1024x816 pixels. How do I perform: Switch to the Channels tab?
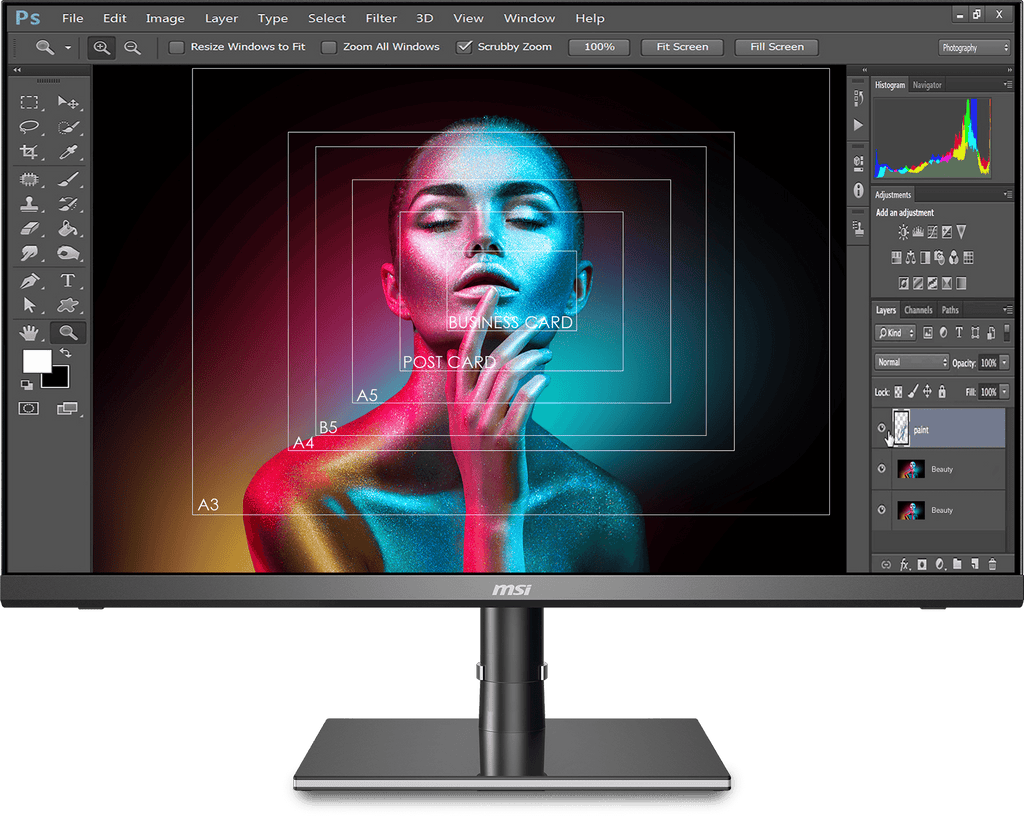(x=918, y=310)
